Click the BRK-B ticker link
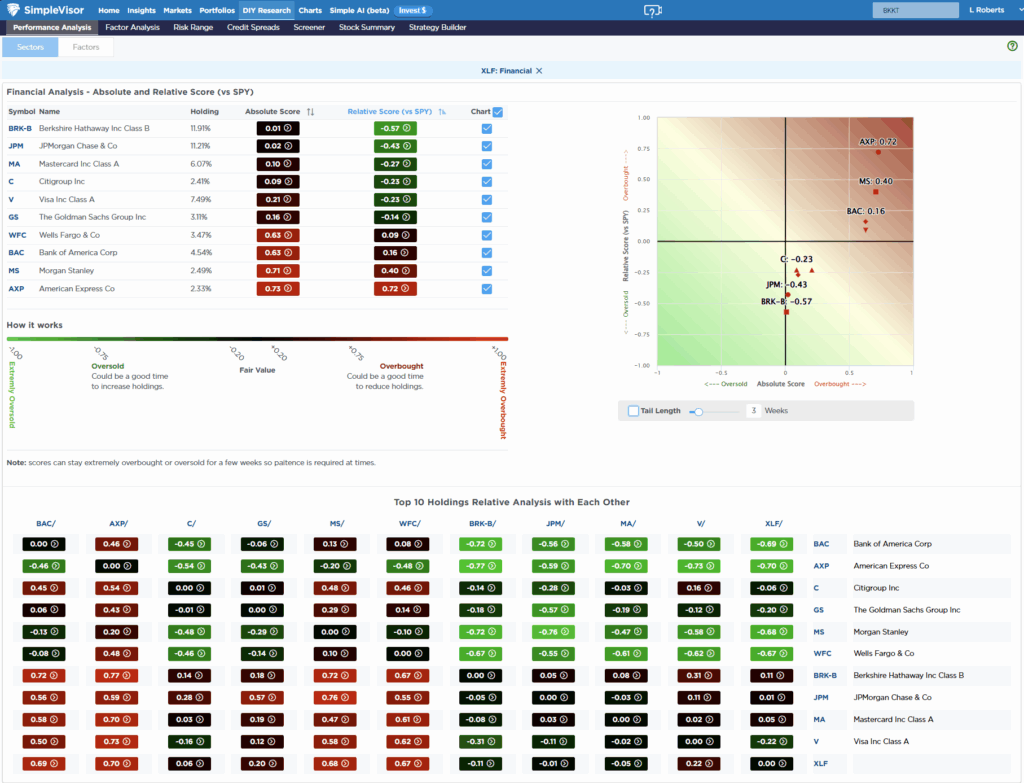Screen dimensions: 1024x783 (x=19, y=128)
